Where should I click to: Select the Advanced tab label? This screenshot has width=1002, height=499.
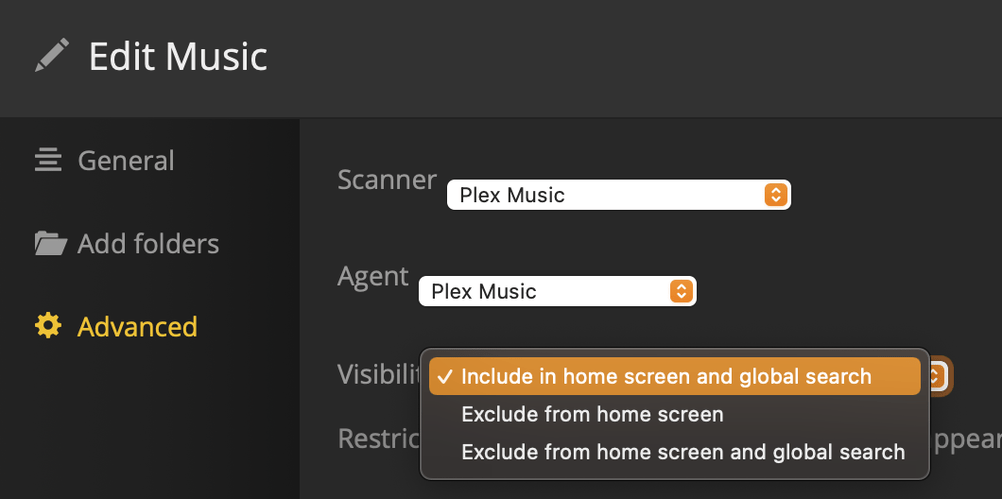pos(137,326)
